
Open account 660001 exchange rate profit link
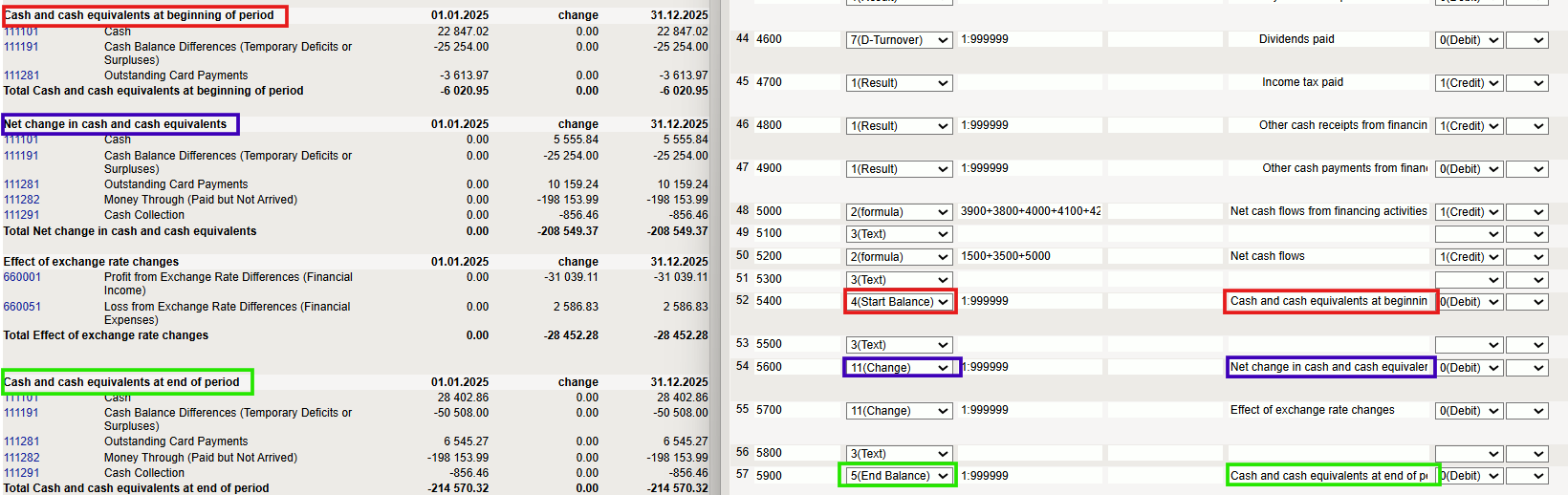[22, 277]
